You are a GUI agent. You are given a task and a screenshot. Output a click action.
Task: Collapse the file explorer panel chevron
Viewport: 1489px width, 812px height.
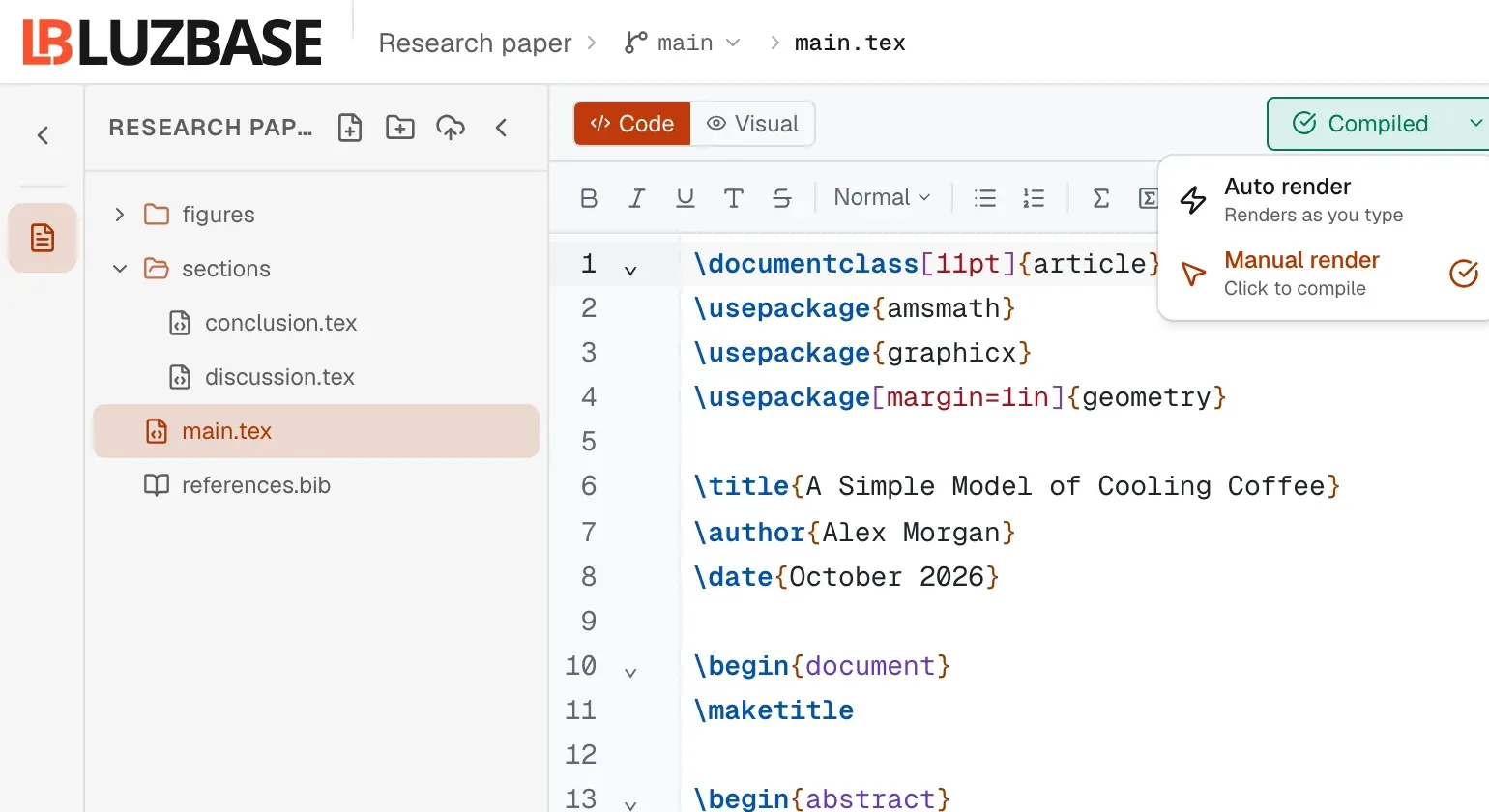(501, 128)
